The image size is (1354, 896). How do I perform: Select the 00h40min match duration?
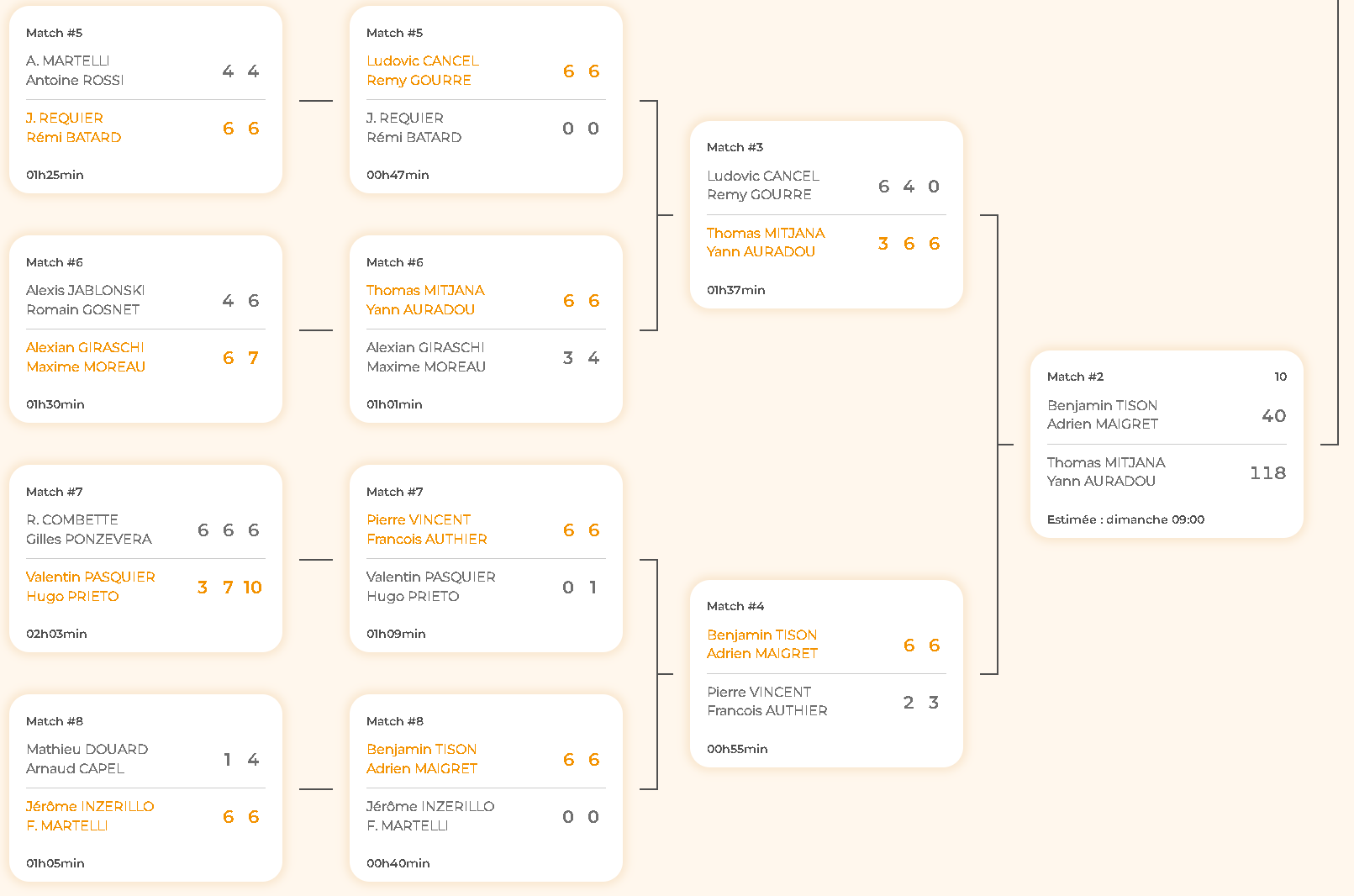398,863
